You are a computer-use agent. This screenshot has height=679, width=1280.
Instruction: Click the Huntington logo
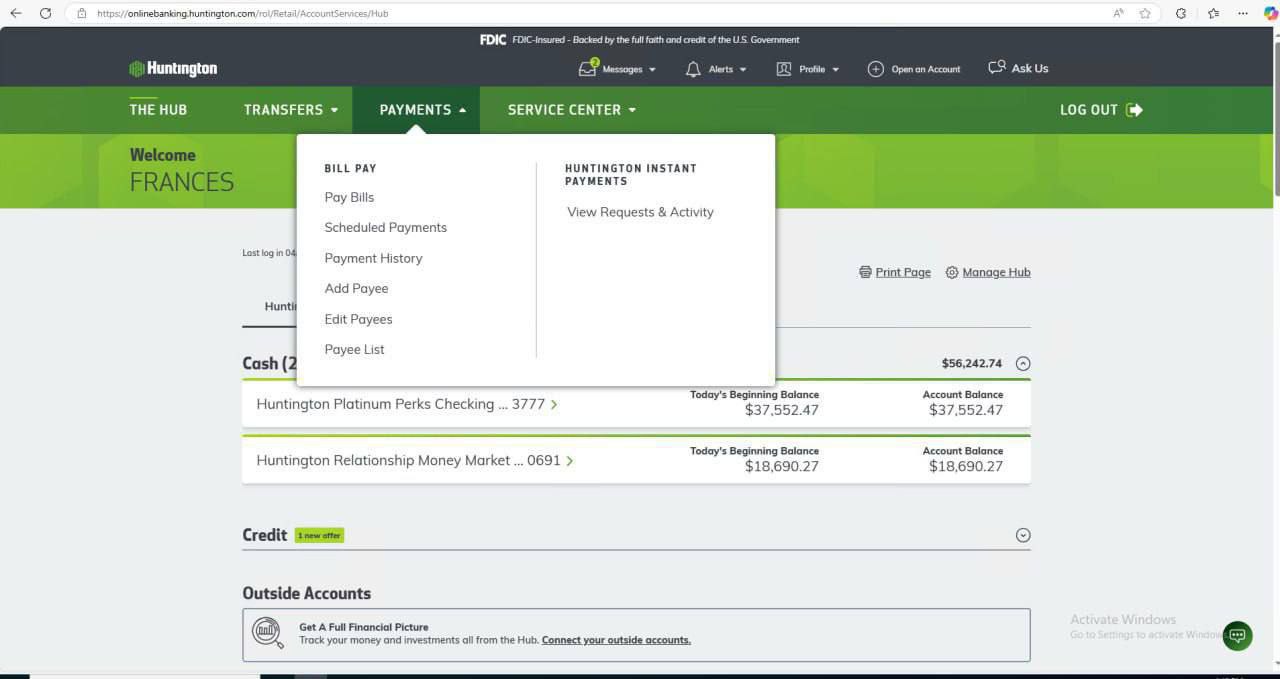173,69
